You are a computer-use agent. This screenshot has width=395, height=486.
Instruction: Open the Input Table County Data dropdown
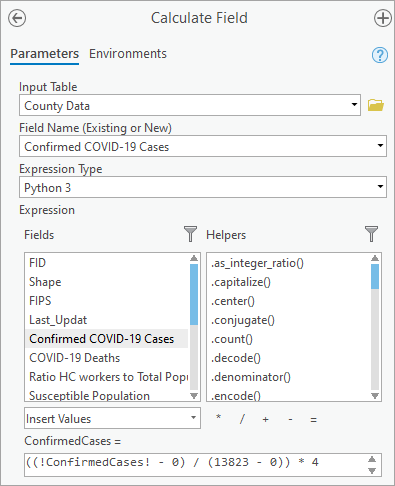point(190,105)
